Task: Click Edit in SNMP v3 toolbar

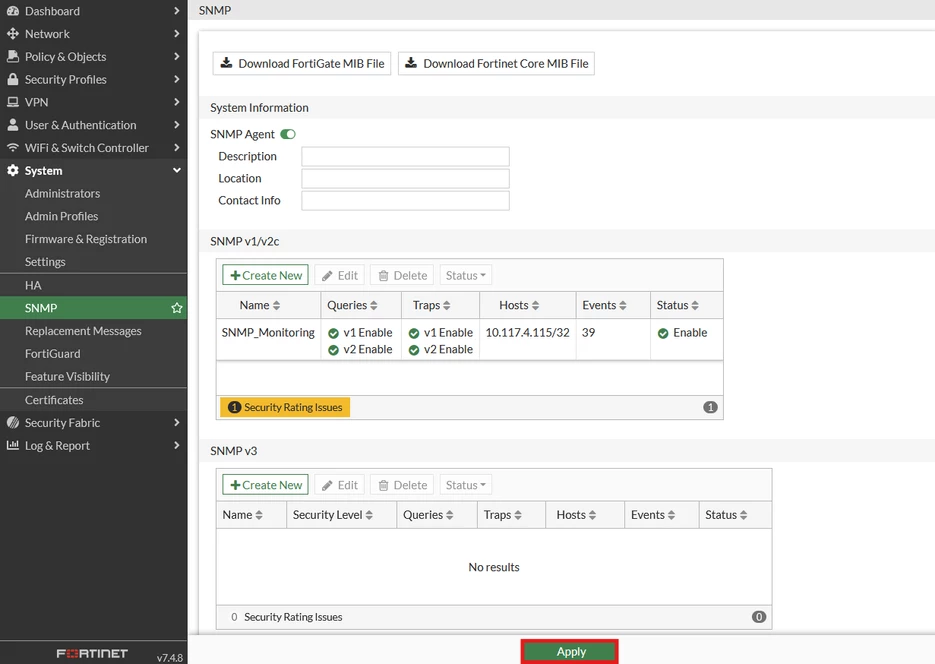Action: coord(340,485)
